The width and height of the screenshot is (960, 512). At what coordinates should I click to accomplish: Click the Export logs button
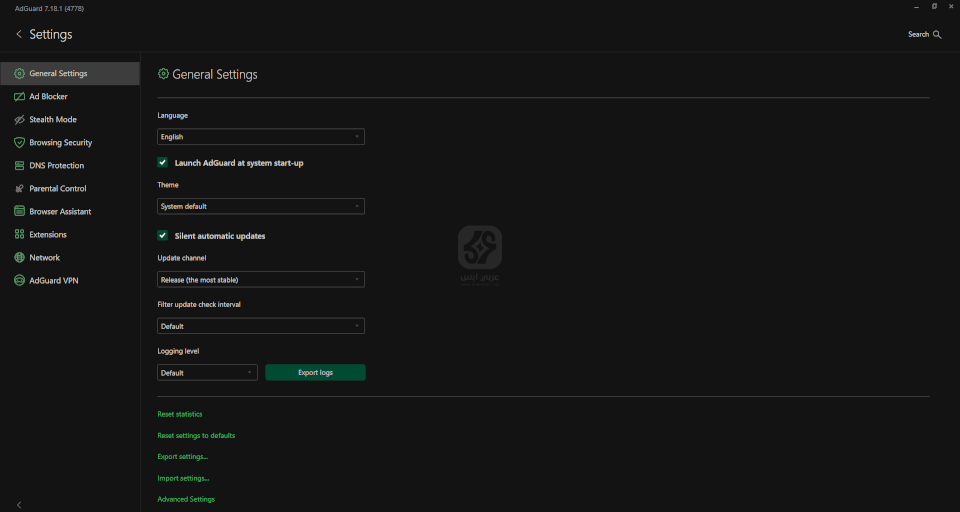pos(315,372)
